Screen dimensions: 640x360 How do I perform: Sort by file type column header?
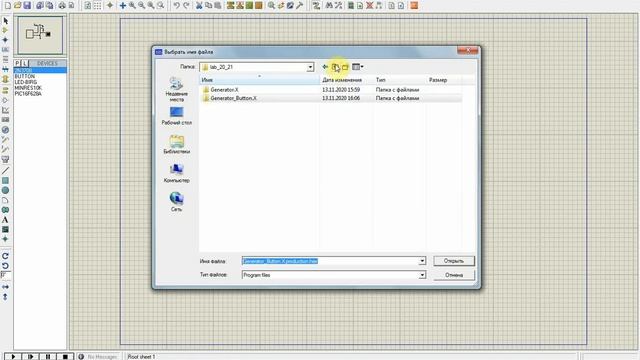(x=400, y=80)
